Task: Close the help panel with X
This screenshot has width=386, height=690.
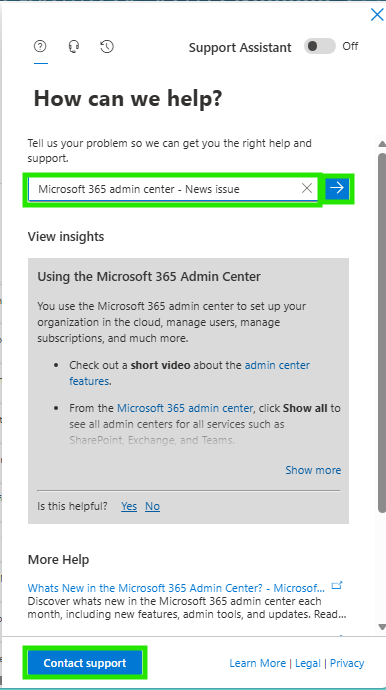Action: [377, 15]
